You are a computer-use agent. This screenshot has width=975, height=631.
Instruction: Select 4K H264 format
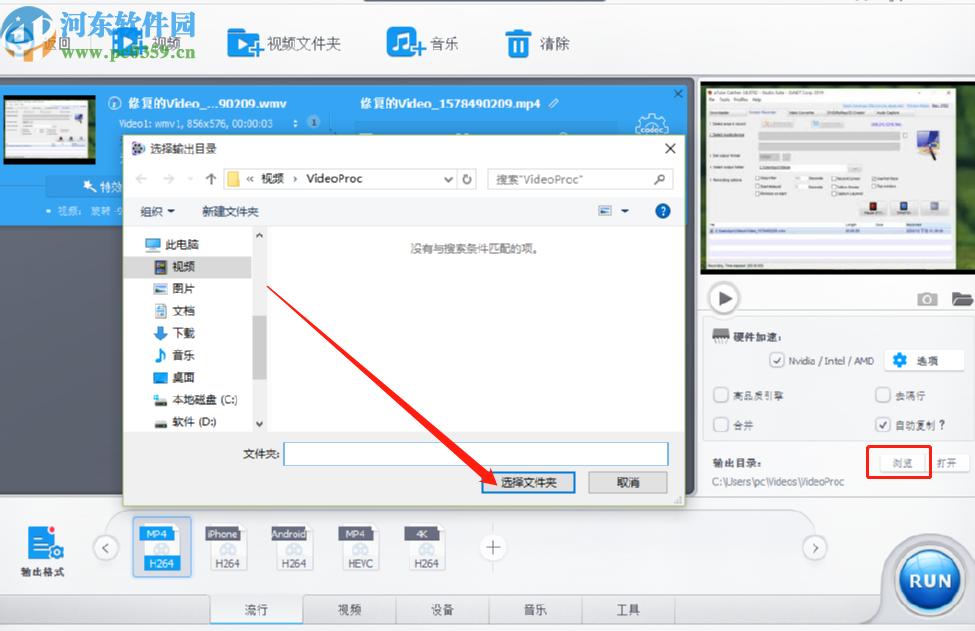[426, 548]
